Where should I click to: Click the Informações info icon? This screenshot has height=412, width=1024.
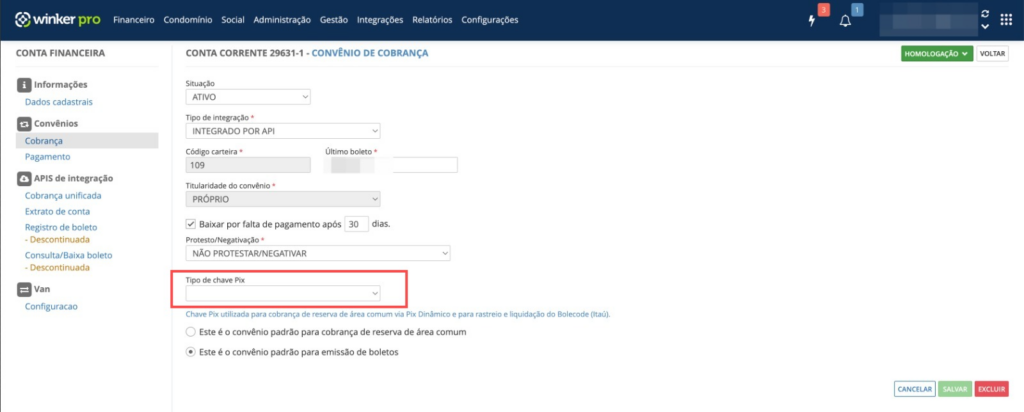(24, 84)
